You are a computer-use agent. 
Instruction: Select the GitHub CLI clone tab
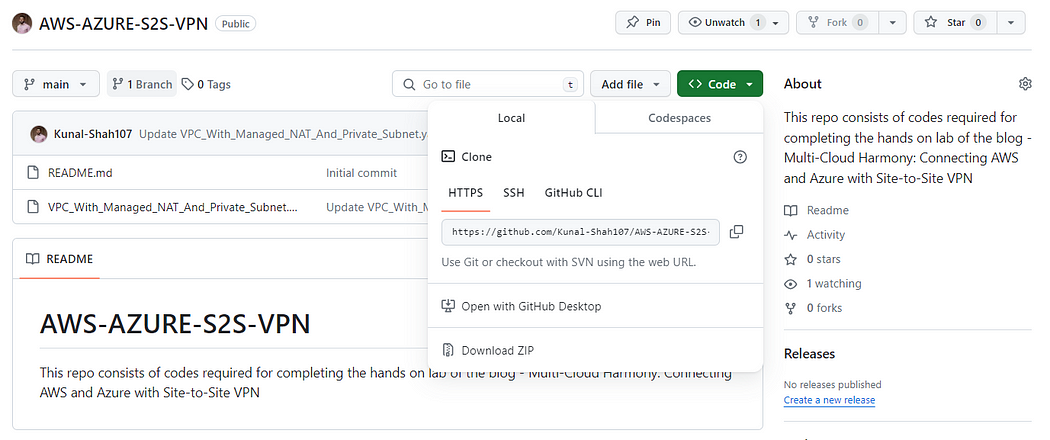tap(573, 193)
